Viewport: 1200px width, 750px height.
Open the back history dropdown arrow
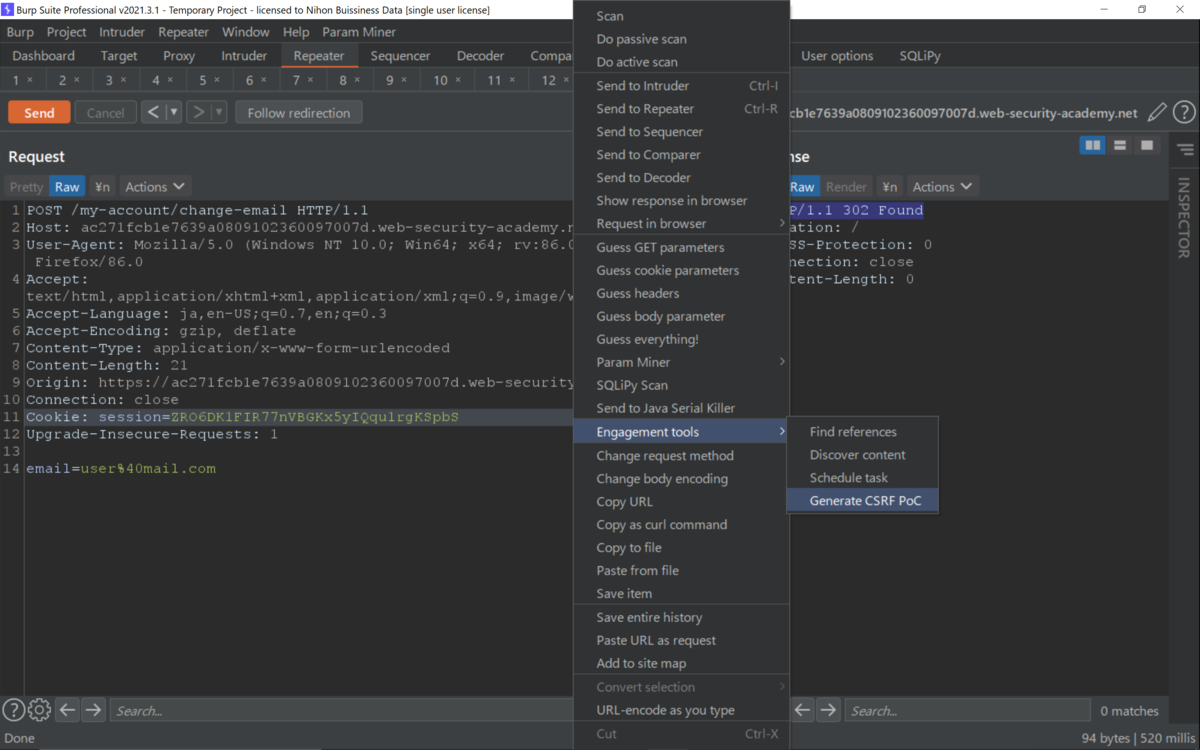tap(174, 112)
